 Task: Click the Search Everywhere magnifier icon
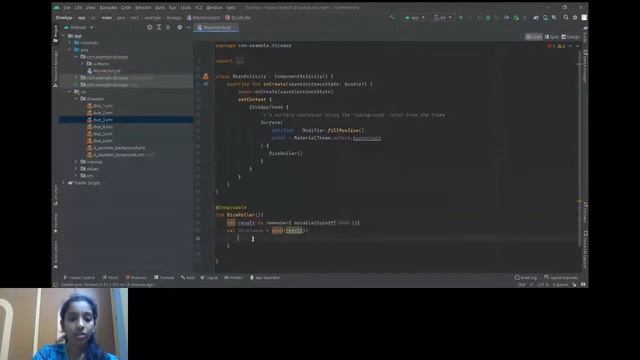566,18
